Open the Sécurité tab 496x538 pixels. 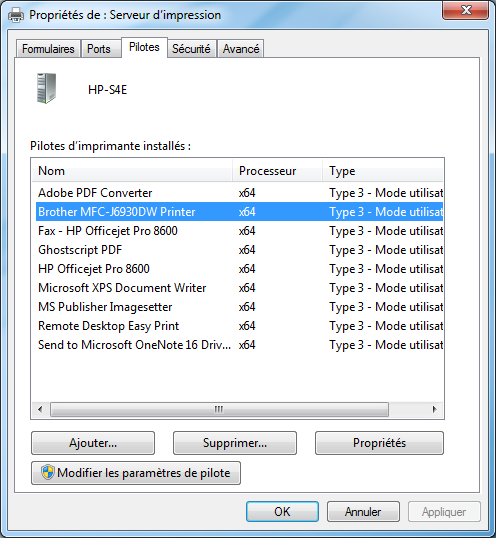click(x=191, y=49)
